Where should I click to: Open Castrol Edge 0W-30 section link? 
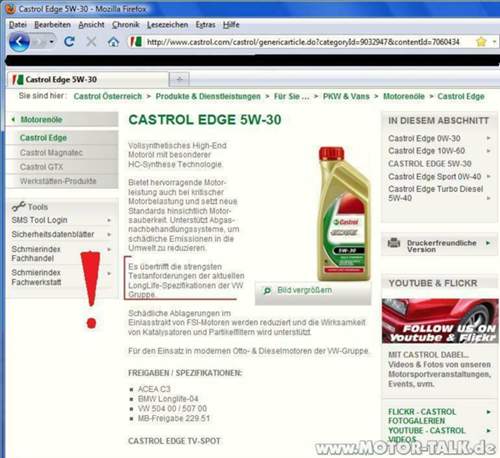424,138
